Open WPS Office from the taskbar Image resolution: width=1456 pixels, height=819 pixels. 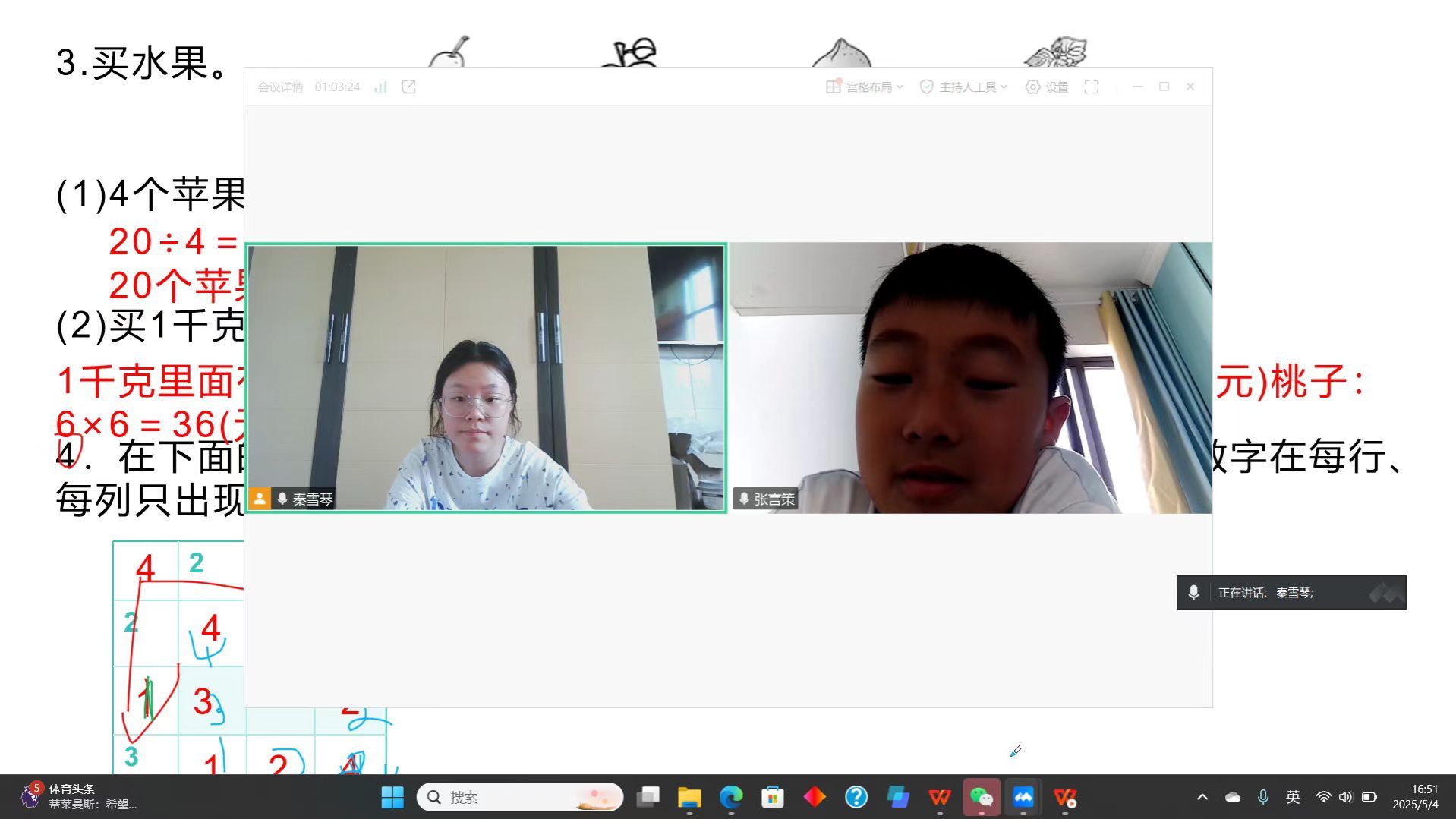click(x=939, y=797)
